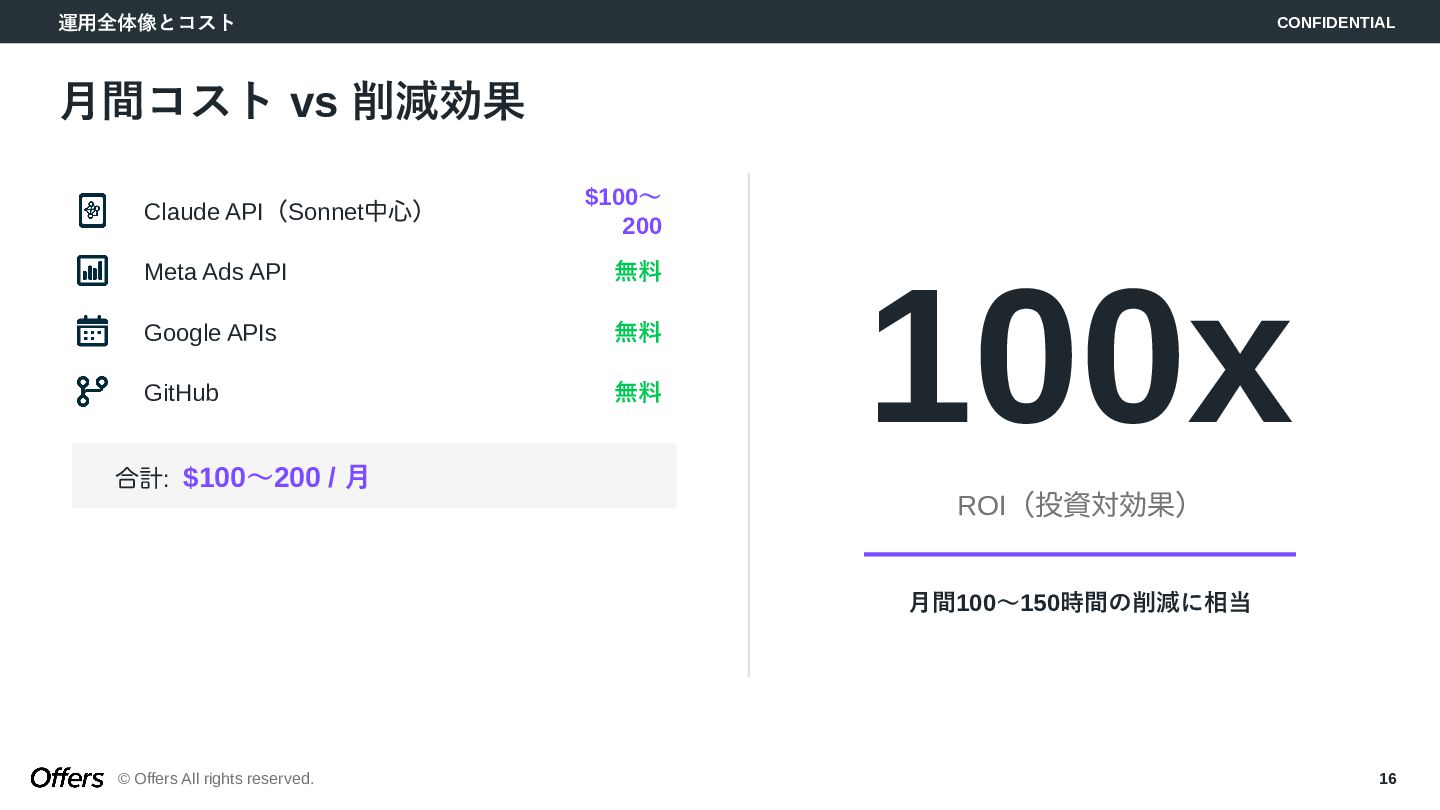Click 無料 next to Google APIs
Screen dimensions: 1440x810
click(638, 332)
